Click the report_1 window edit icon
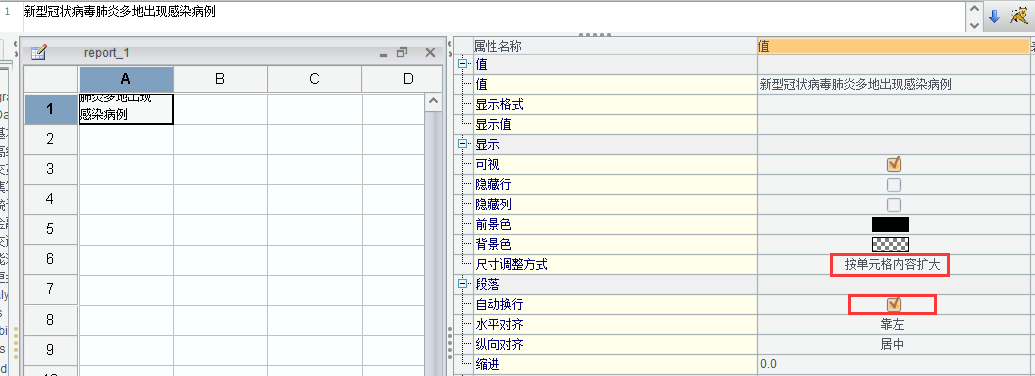Viewport: 1035px width, 376px height. pos(38,53)
